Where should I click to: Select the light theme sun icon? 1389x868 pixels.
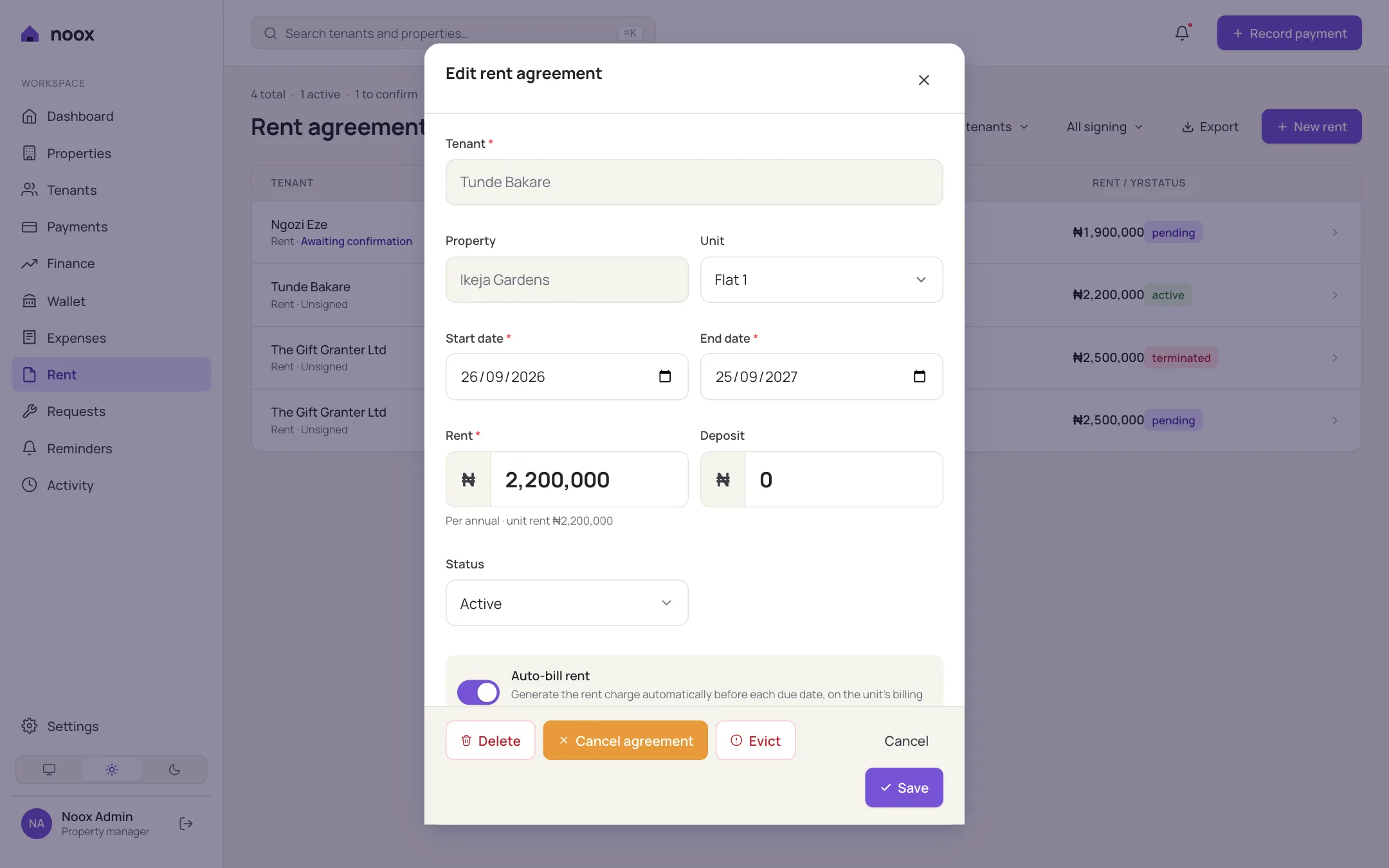click(112, 770)
